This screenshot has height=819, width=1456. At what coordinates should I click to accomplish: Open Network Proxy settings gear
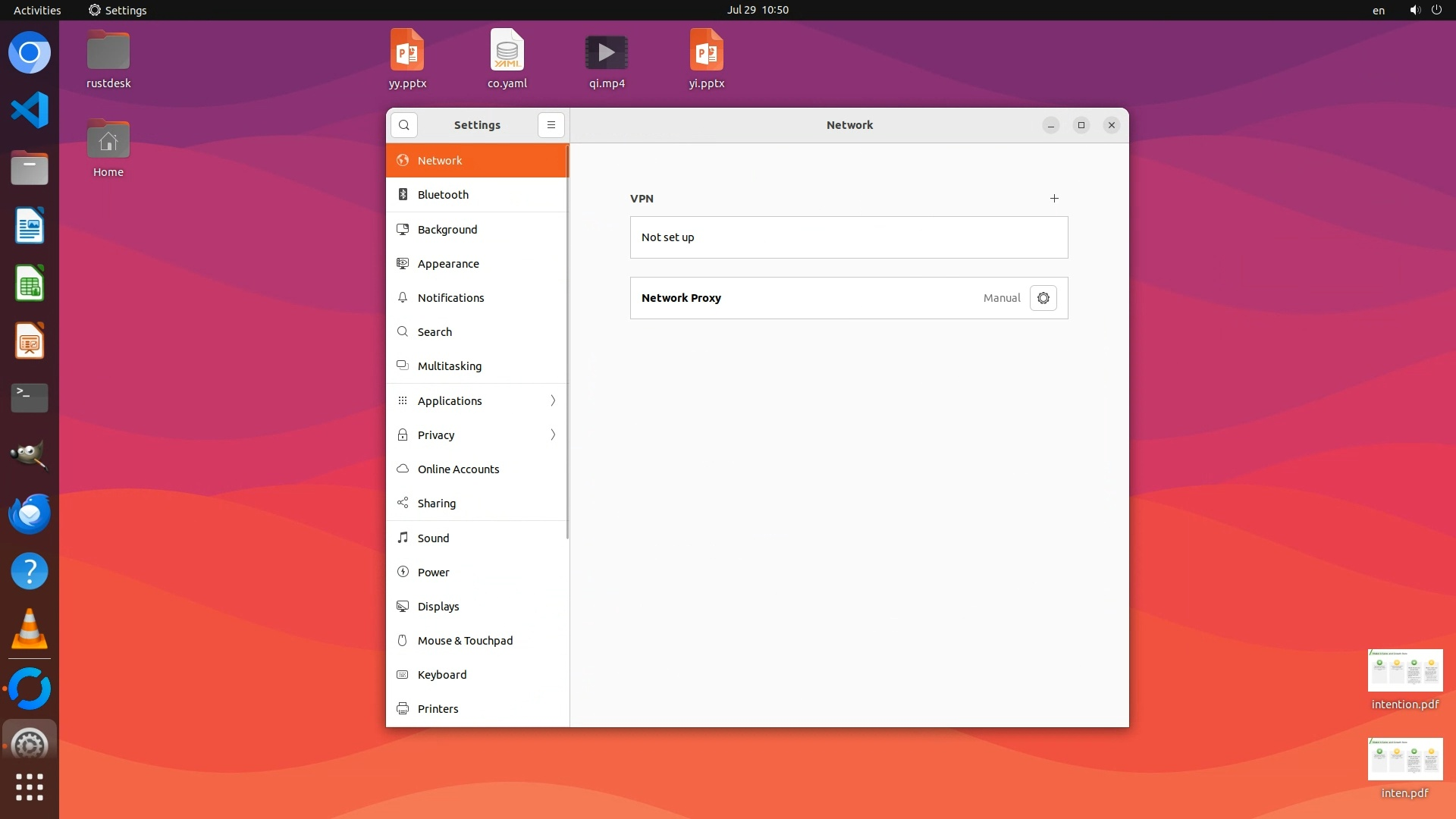(1043, 298)
